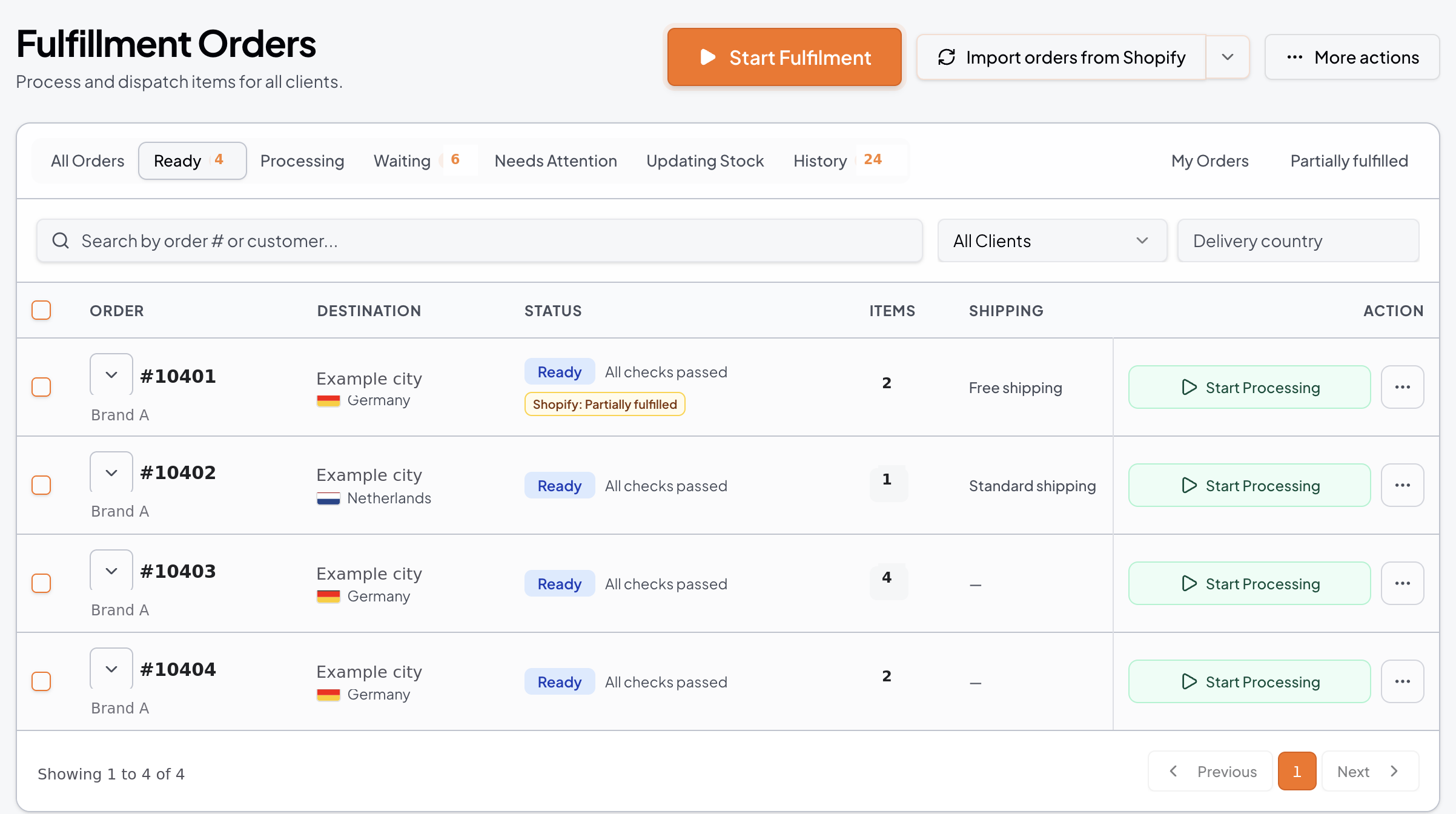Screen dimensions: 1456x814
Task: Open the three-dot menu for order #10402
Action: (1403, 485)
